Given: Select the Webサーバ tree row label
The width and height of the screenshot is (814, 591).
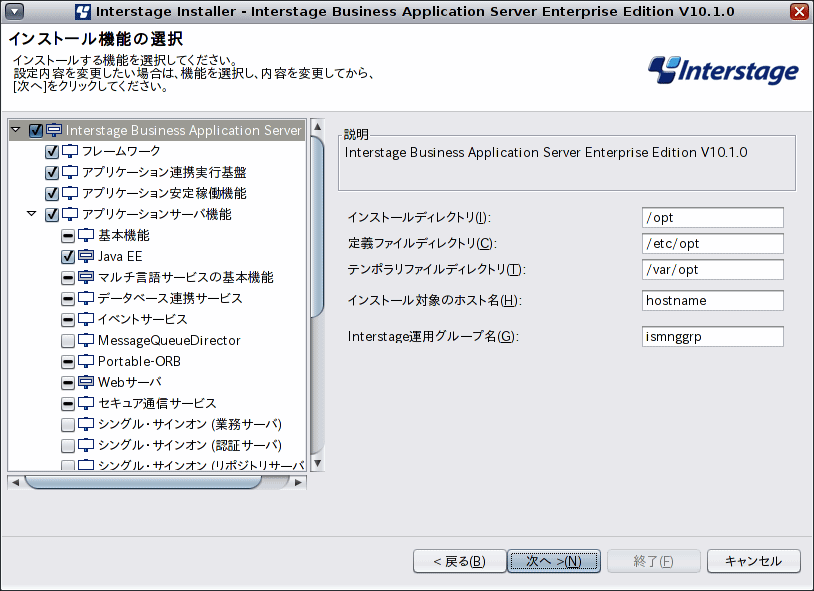Looking at the screenshot, I should (x=130, y=383).
